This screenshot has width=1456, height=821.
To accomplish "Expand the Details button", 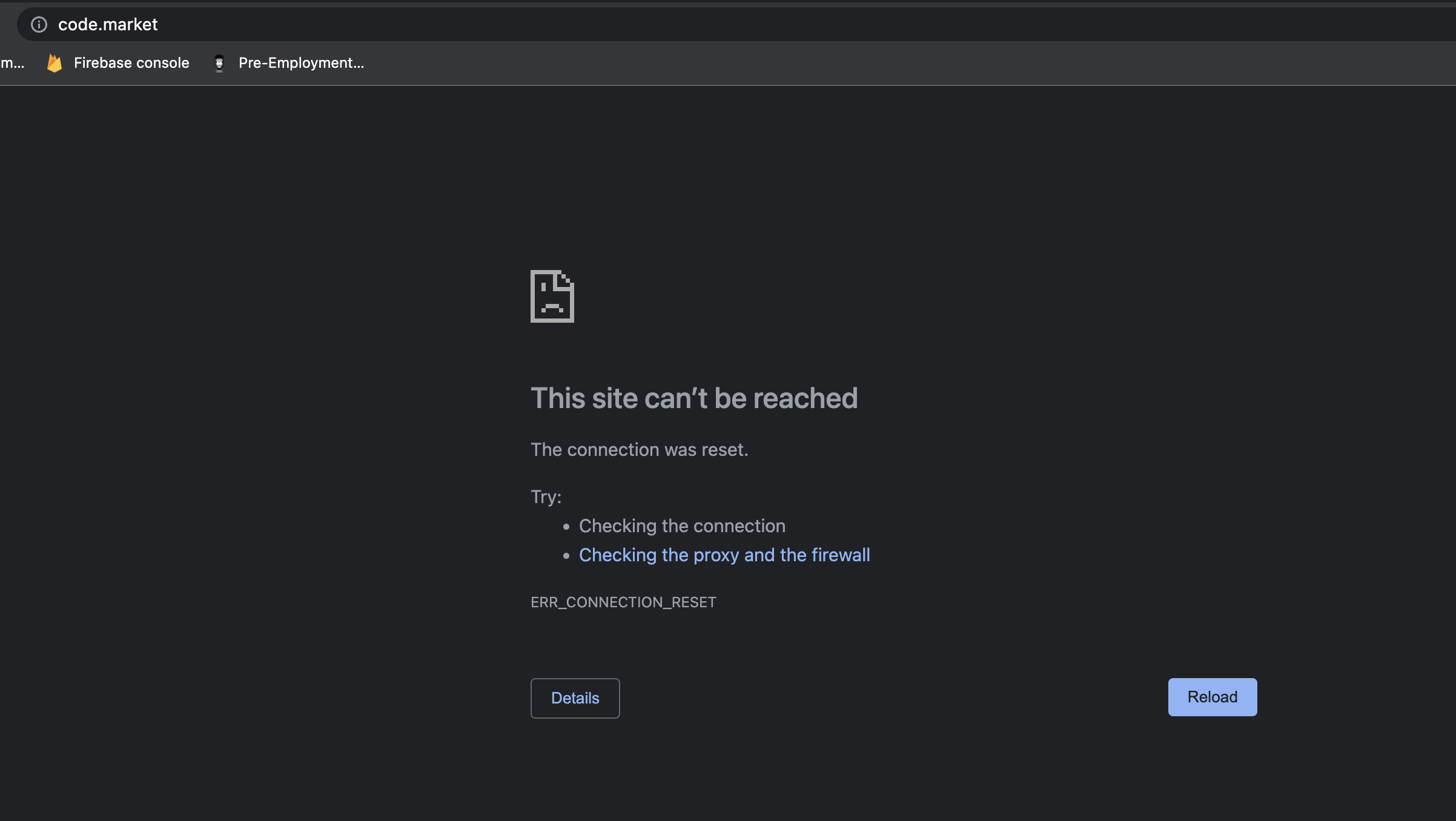I will click(x=575, y=698).
